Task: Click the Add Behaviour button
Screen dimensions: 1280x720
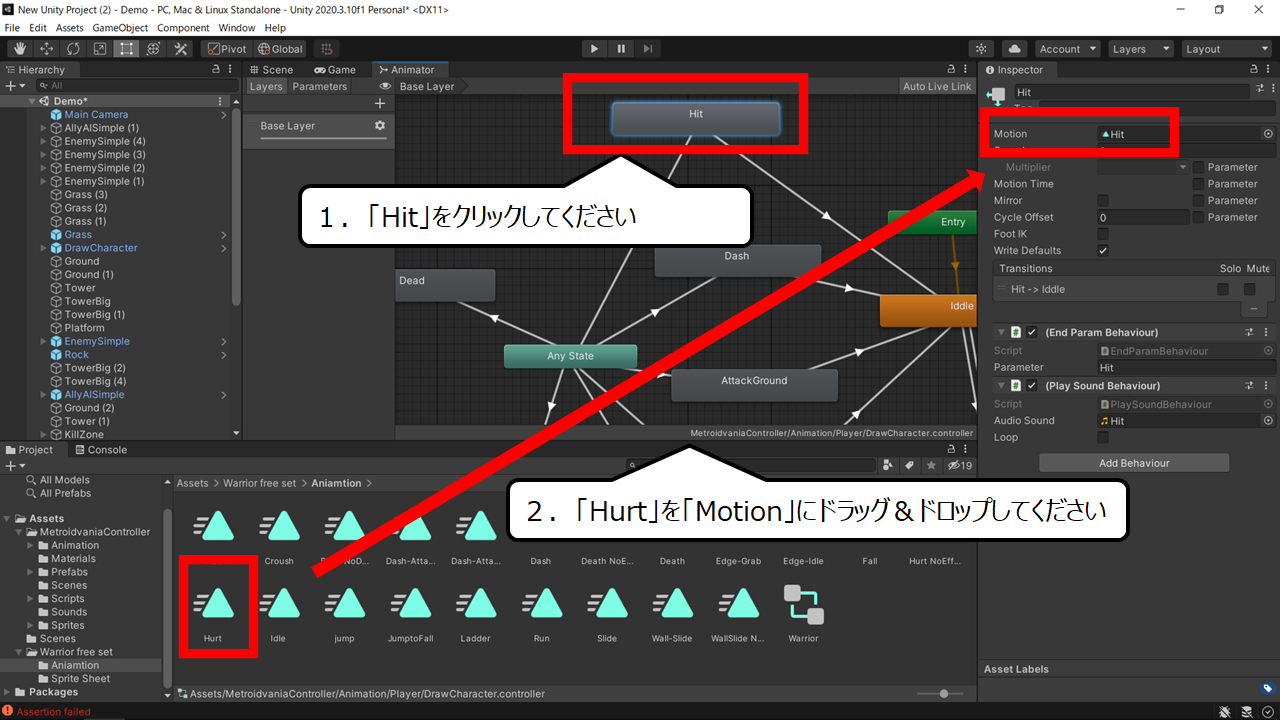Action: pos(1134,463)
